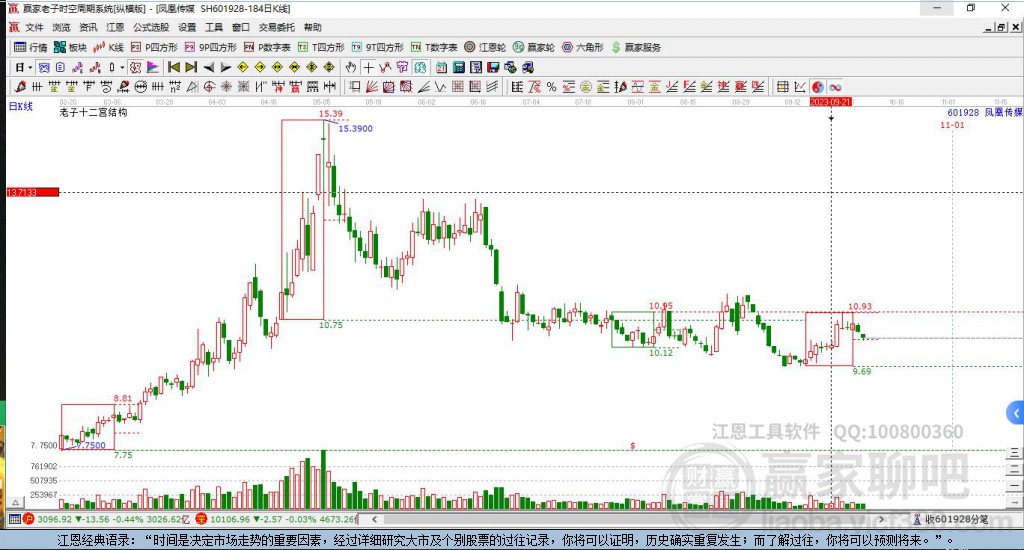Click the red floppy save icon
Viewport: 1024px width, 550px height.
(x=493, y=67)
